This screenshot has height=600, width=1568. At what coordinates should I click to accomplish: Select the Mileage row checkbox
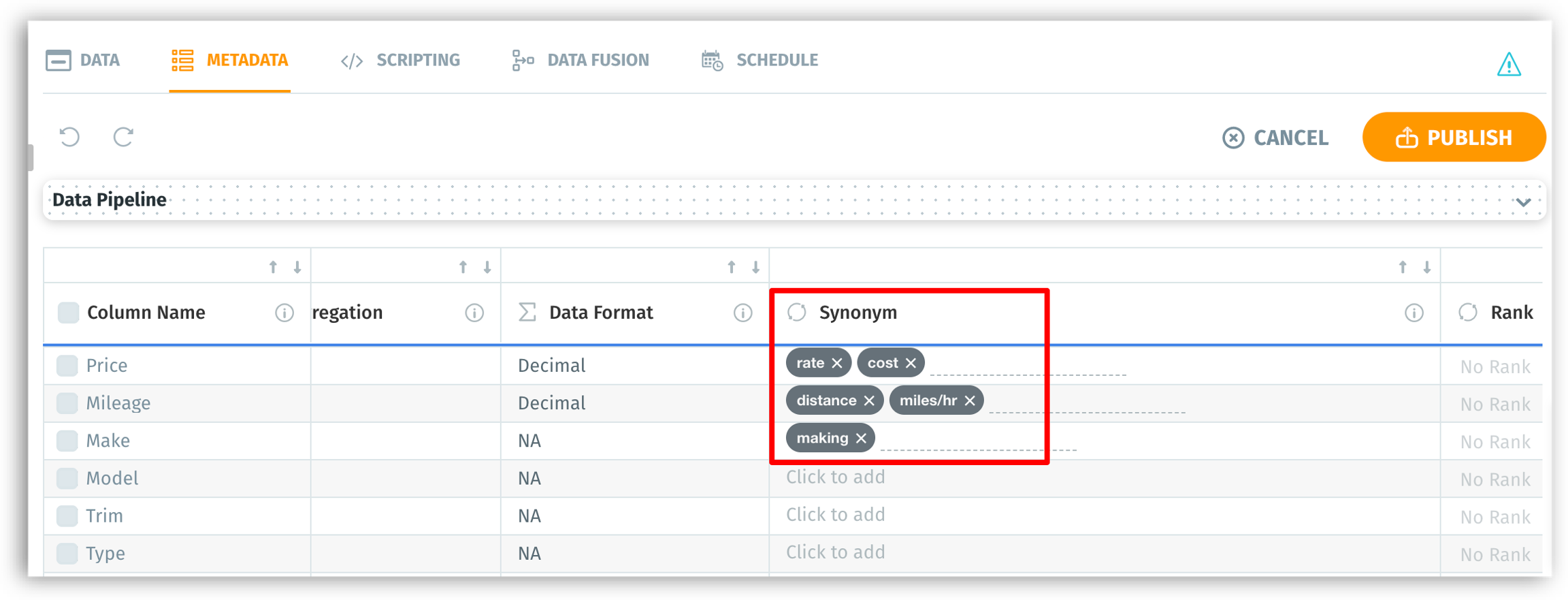[x=67, y=403]
